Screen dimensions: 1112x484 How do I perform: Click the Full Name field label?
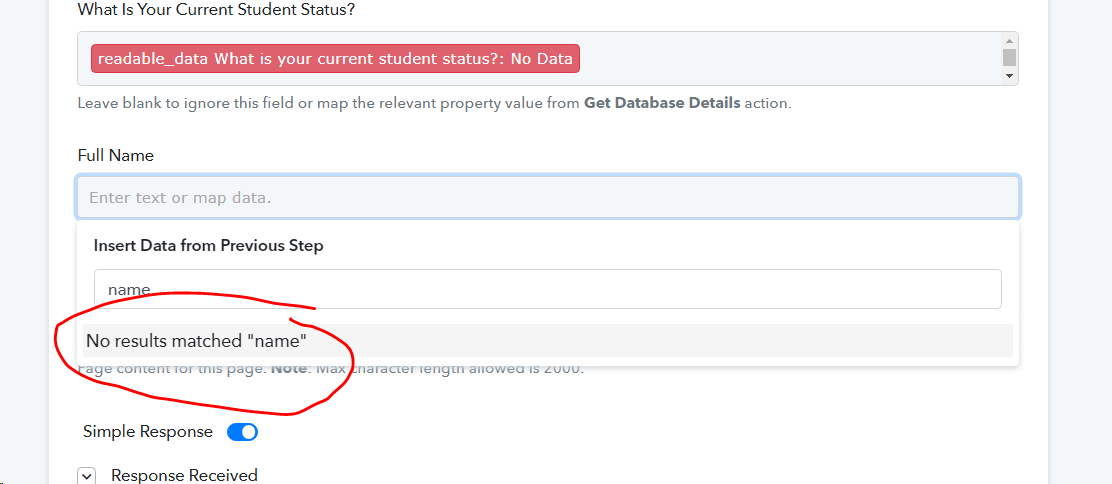pyautogui.click(x=116, y=155)
